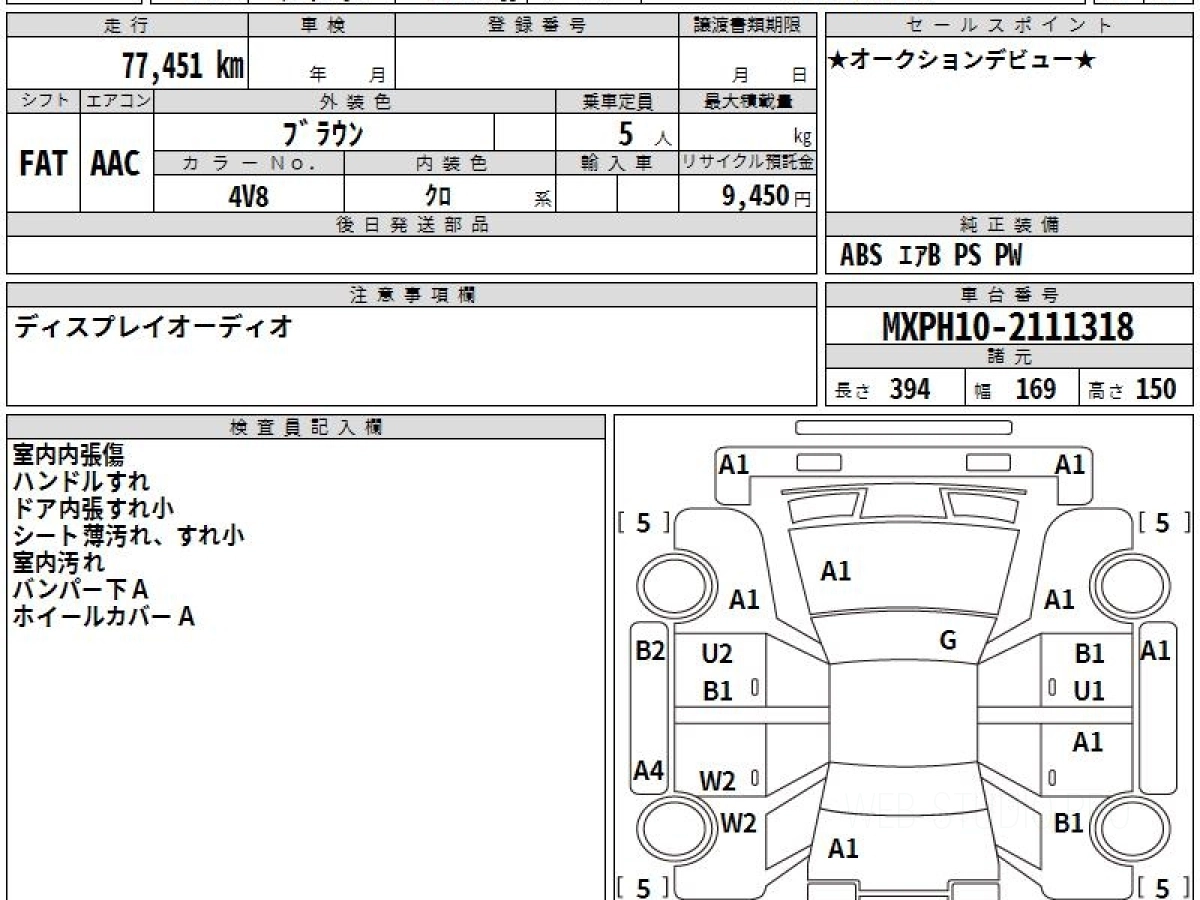The width and height of the screenshot is (1200, 900).
Task: Click the 注意事項欄 heading
Action: point(411,295)
